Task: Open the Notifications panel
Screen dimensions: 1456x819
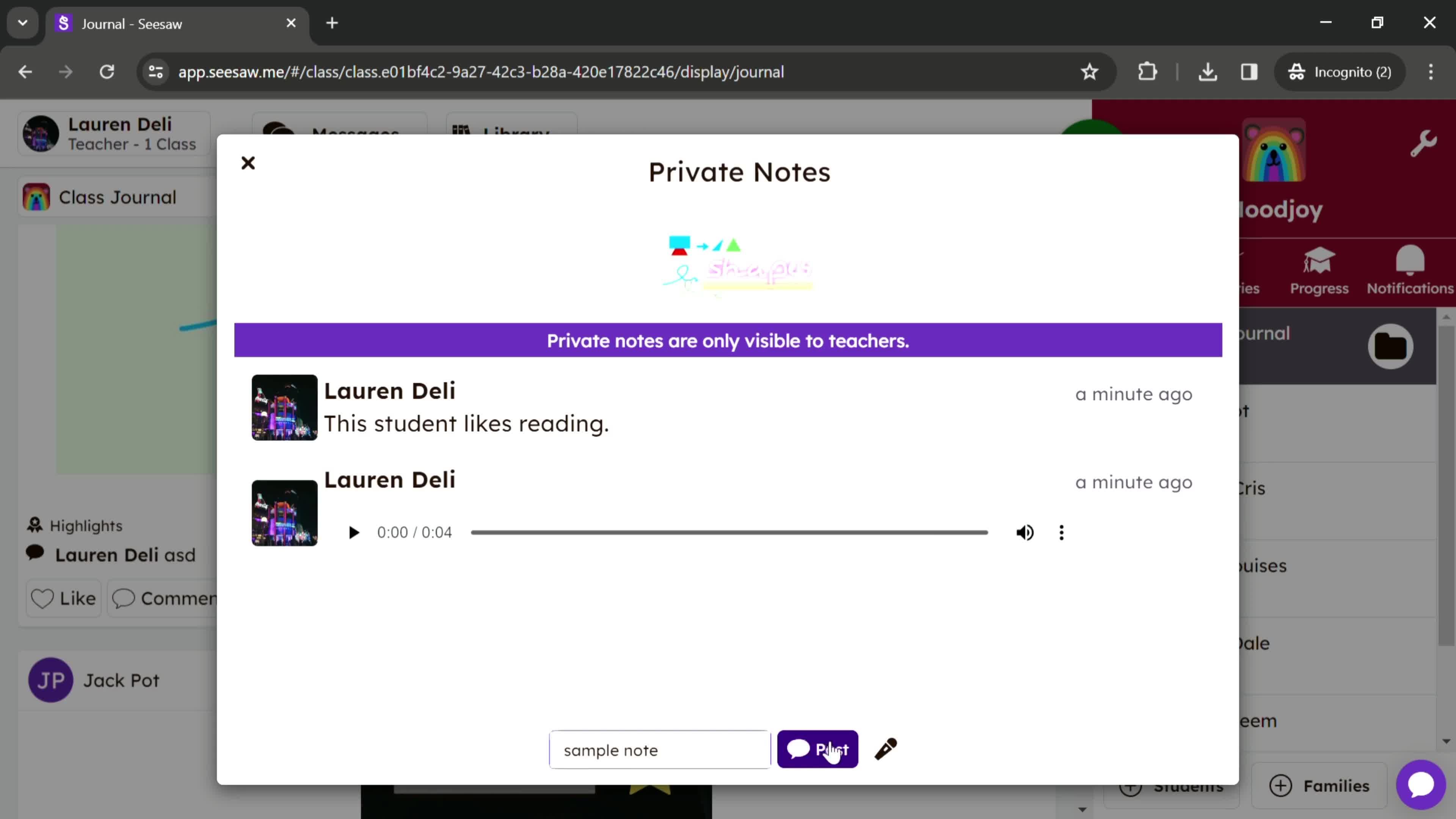Action: tap(1411, 270)
